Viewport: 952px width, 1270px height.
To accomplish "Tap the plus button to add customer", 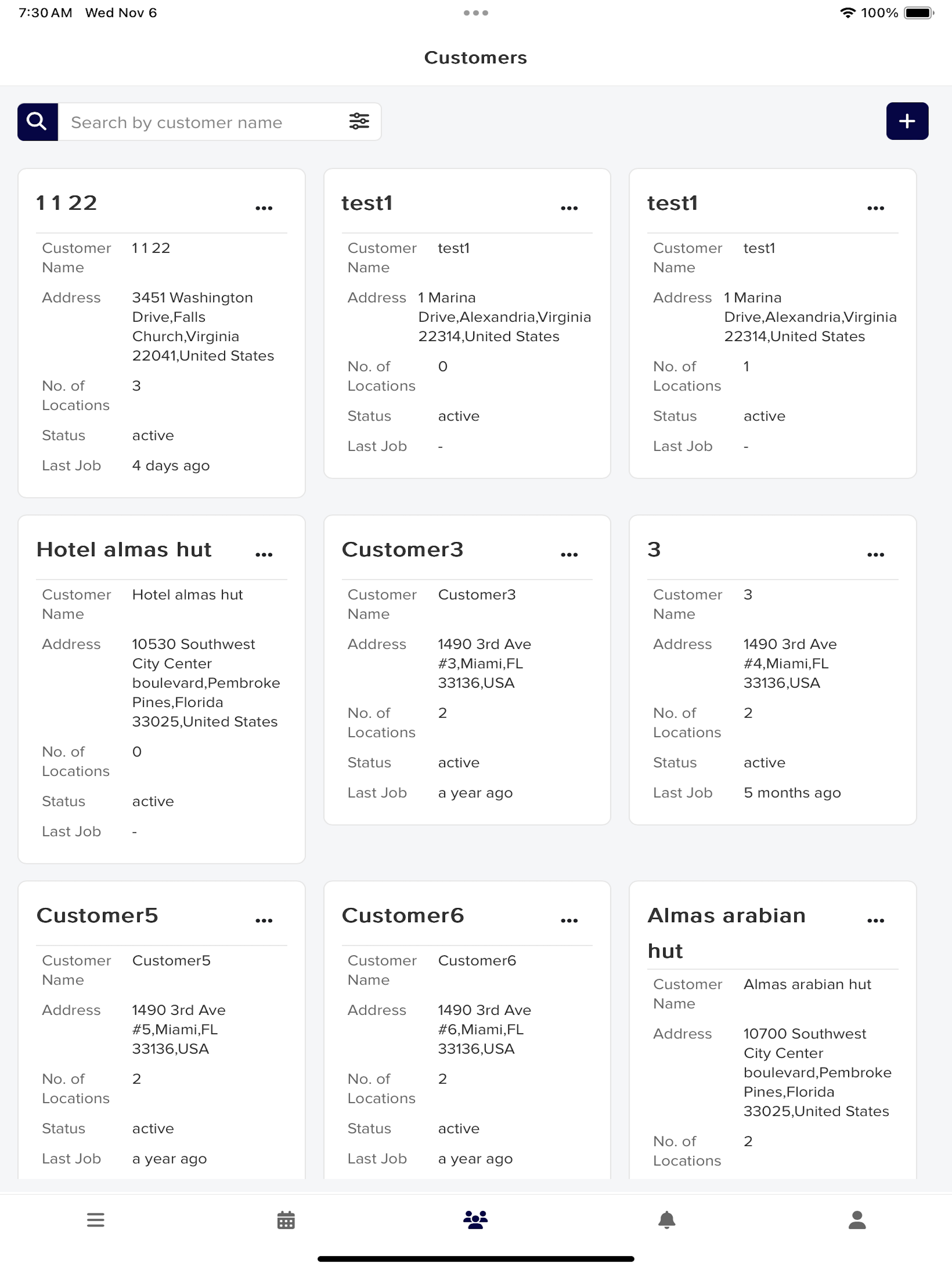I will pos(907,121).
